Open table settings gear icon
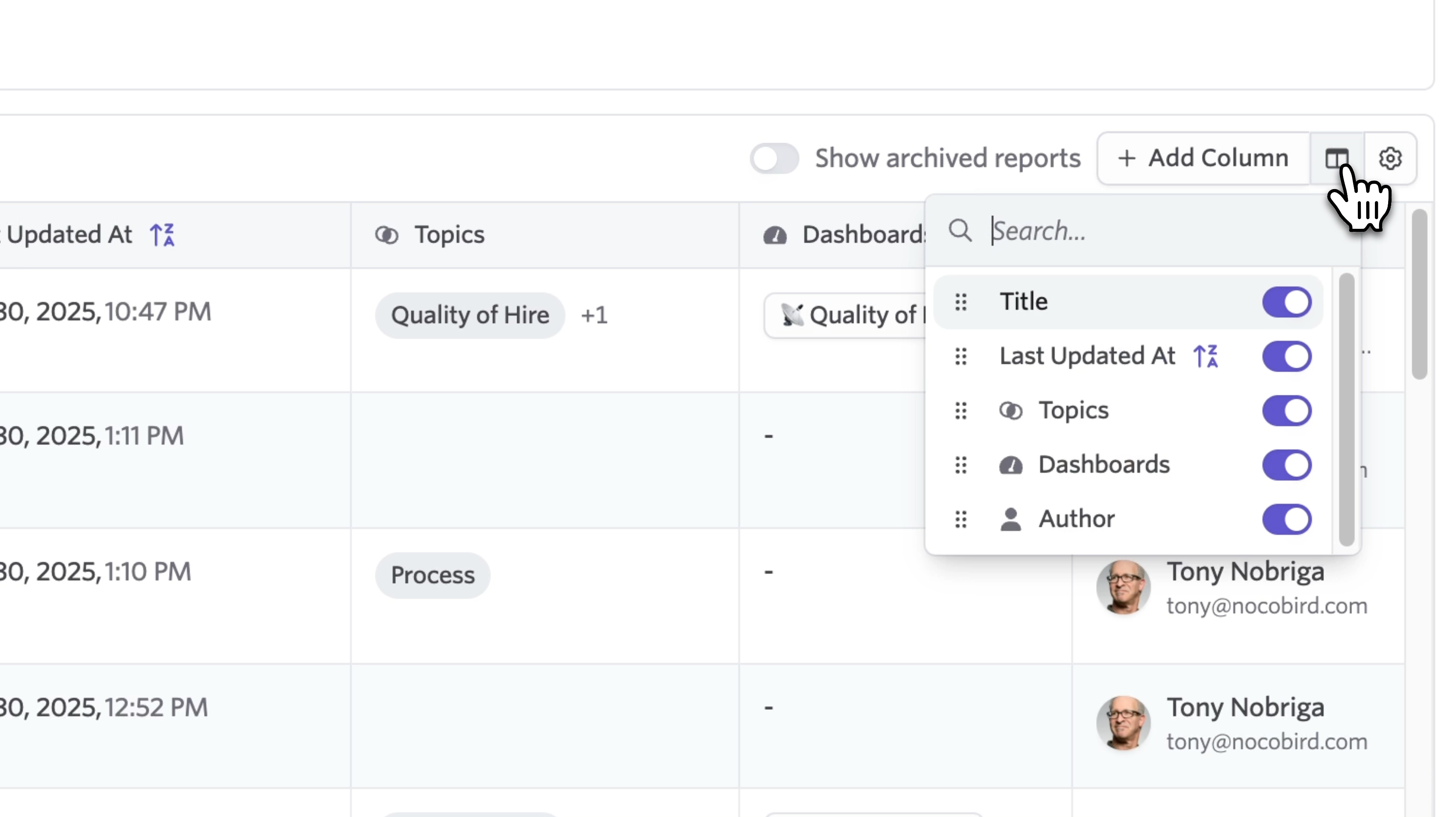 pyautogui.click(x=1390, y=158)
